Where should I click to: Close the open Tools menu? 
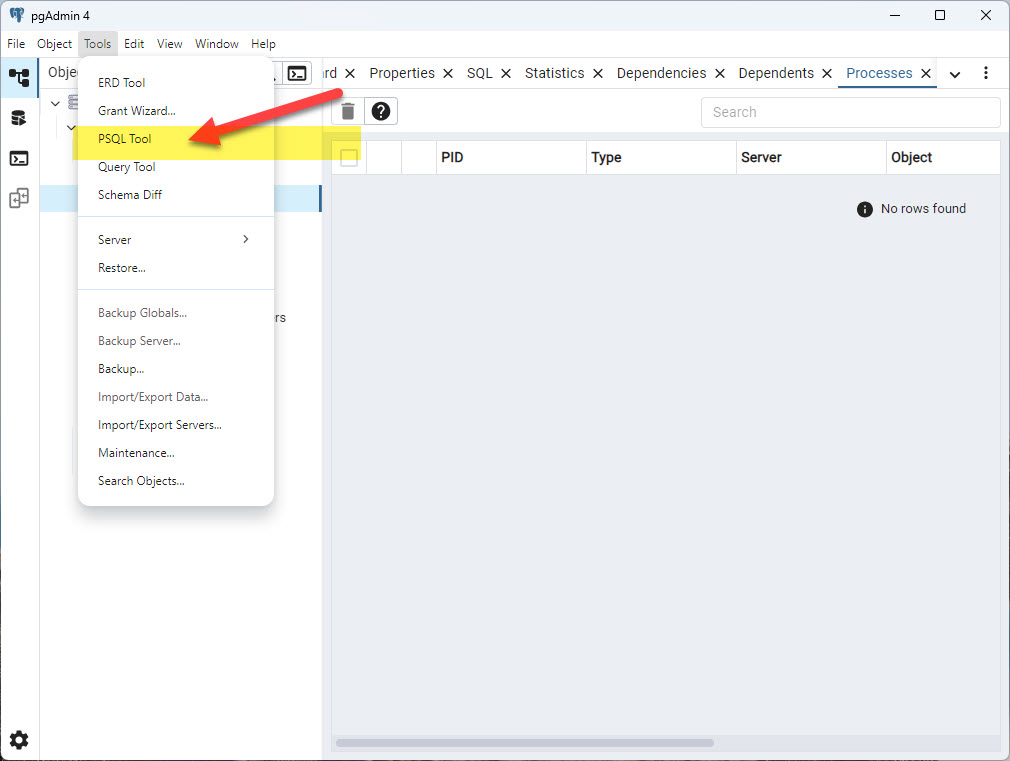(97, 44)
